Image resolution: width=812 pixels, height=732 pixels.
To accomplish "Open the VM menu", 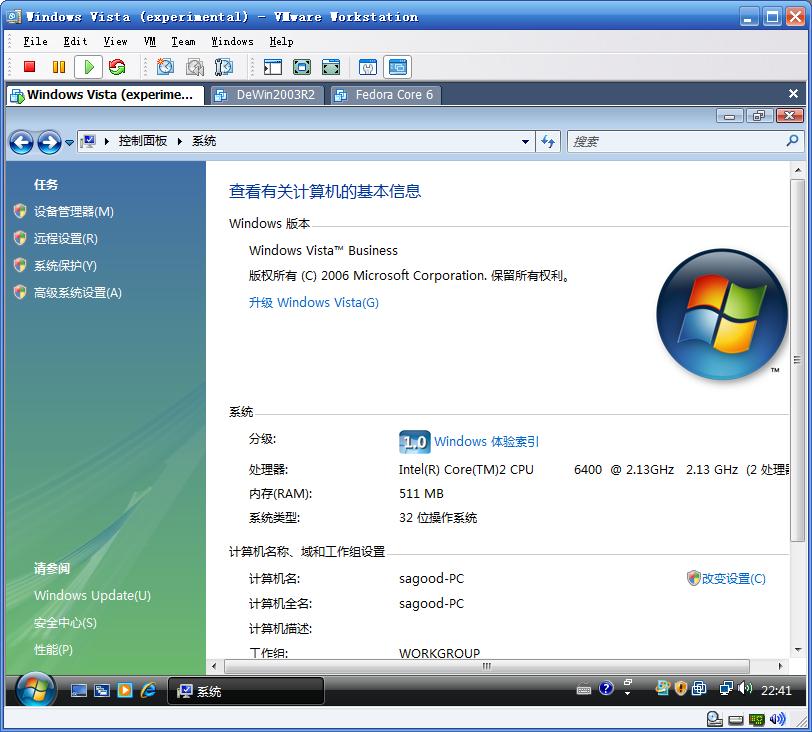I will 150,41.
